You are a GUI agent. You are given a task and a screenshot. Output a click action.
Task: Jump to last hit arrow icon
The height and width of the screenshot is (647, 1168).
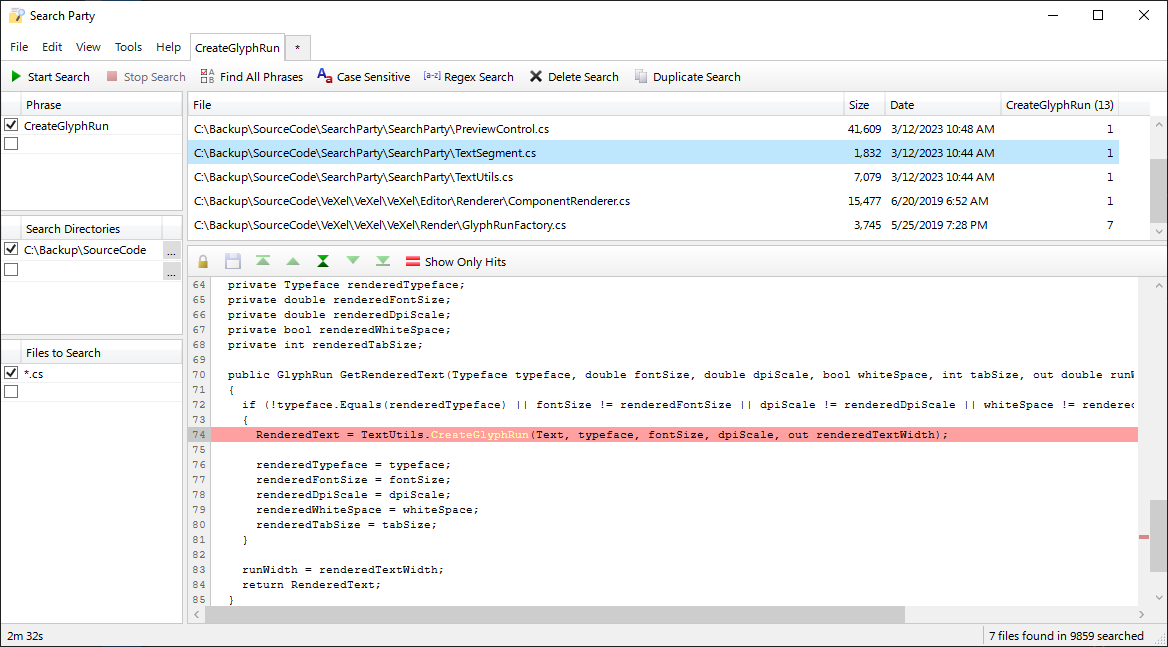[383, 261]
